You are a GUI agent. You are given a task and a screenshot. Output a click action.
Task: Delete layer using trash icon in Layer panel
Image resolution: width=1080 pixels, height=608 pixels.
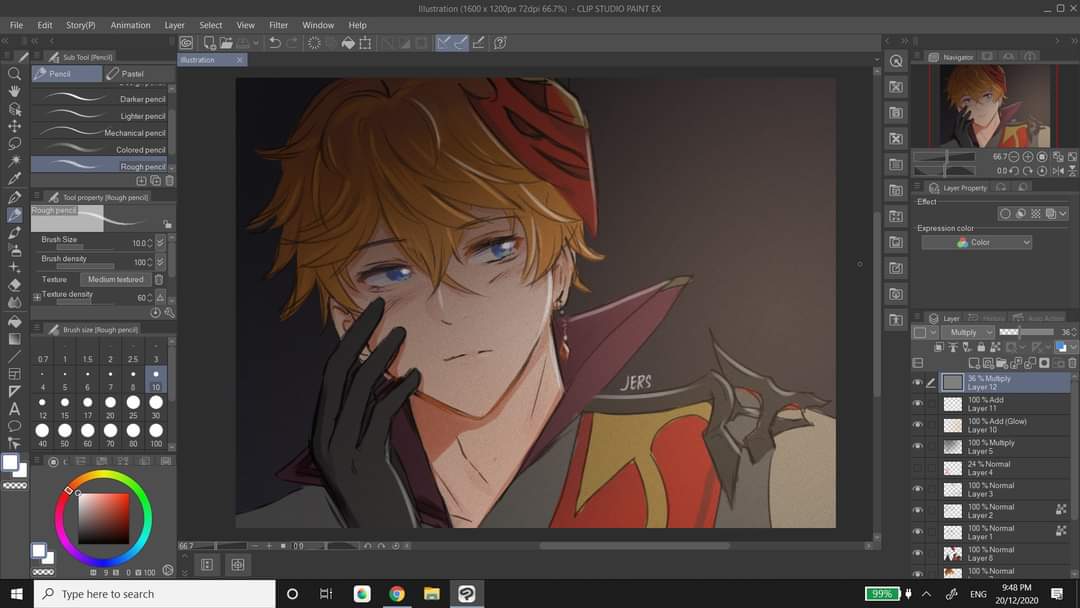1072,363
